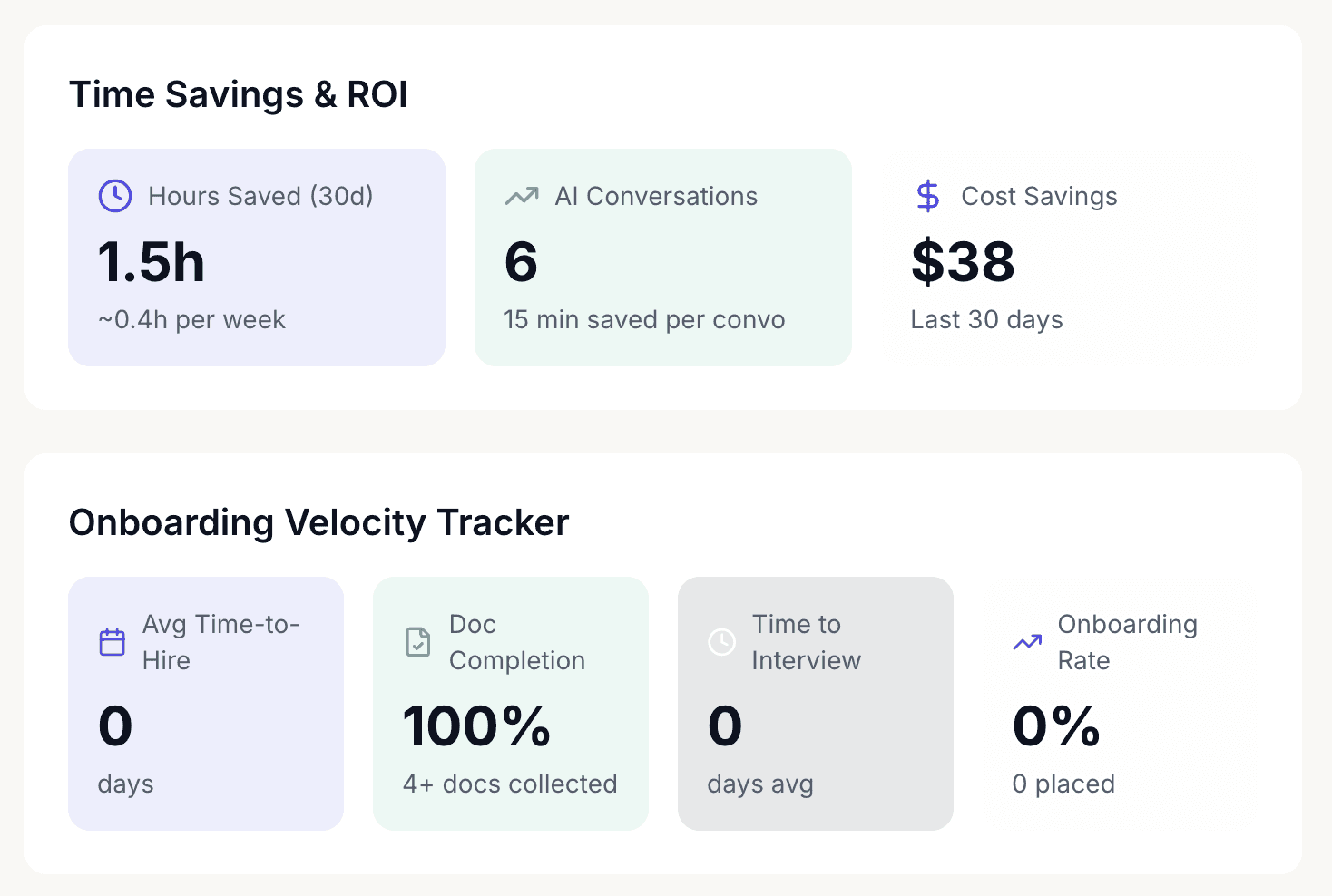Click the Onboarding Velocity Tracker heading
Image resolution: width=1332 pixels, height=896 pixels.
318,522
